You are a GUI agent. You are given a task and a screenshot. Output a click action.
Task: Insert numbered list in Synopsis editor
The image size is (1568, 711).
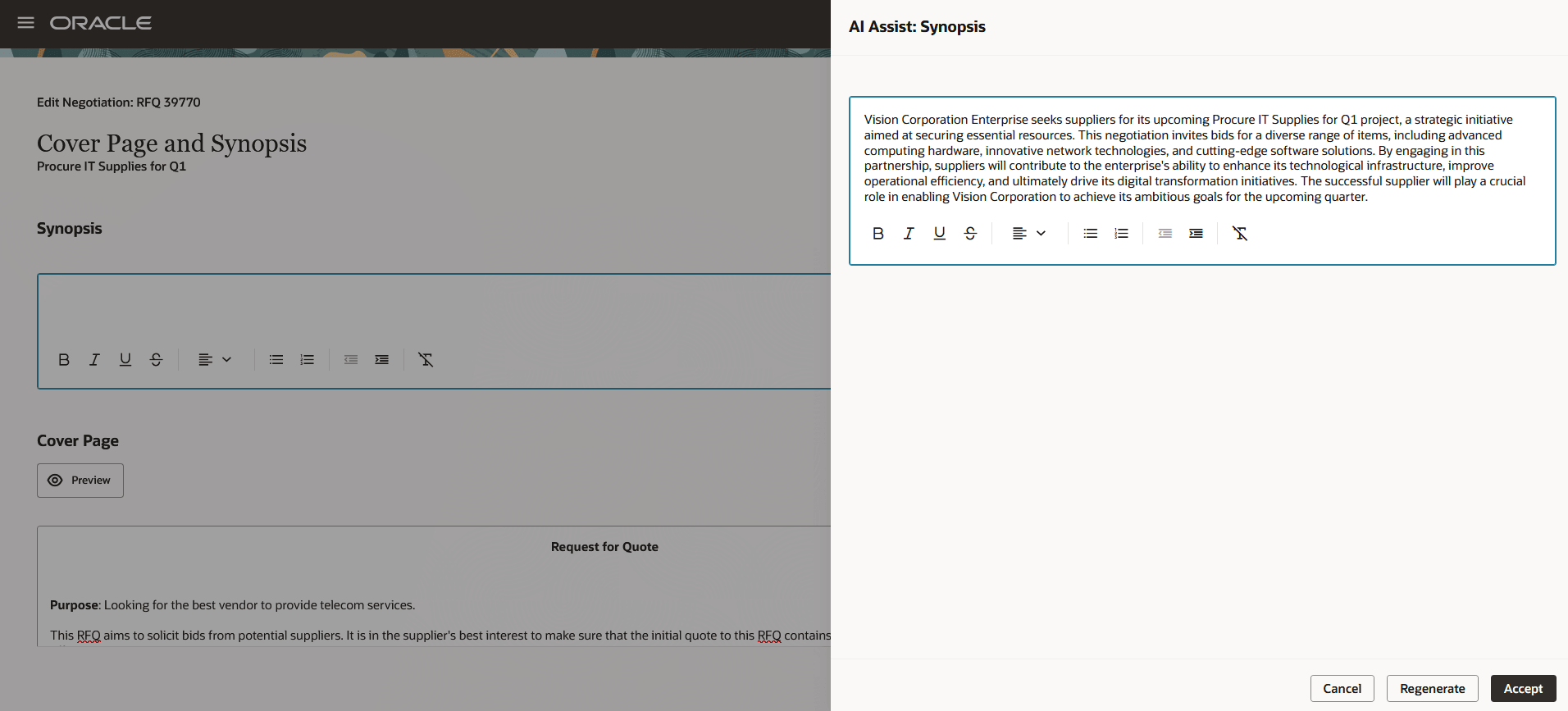(x=307, y=359)
